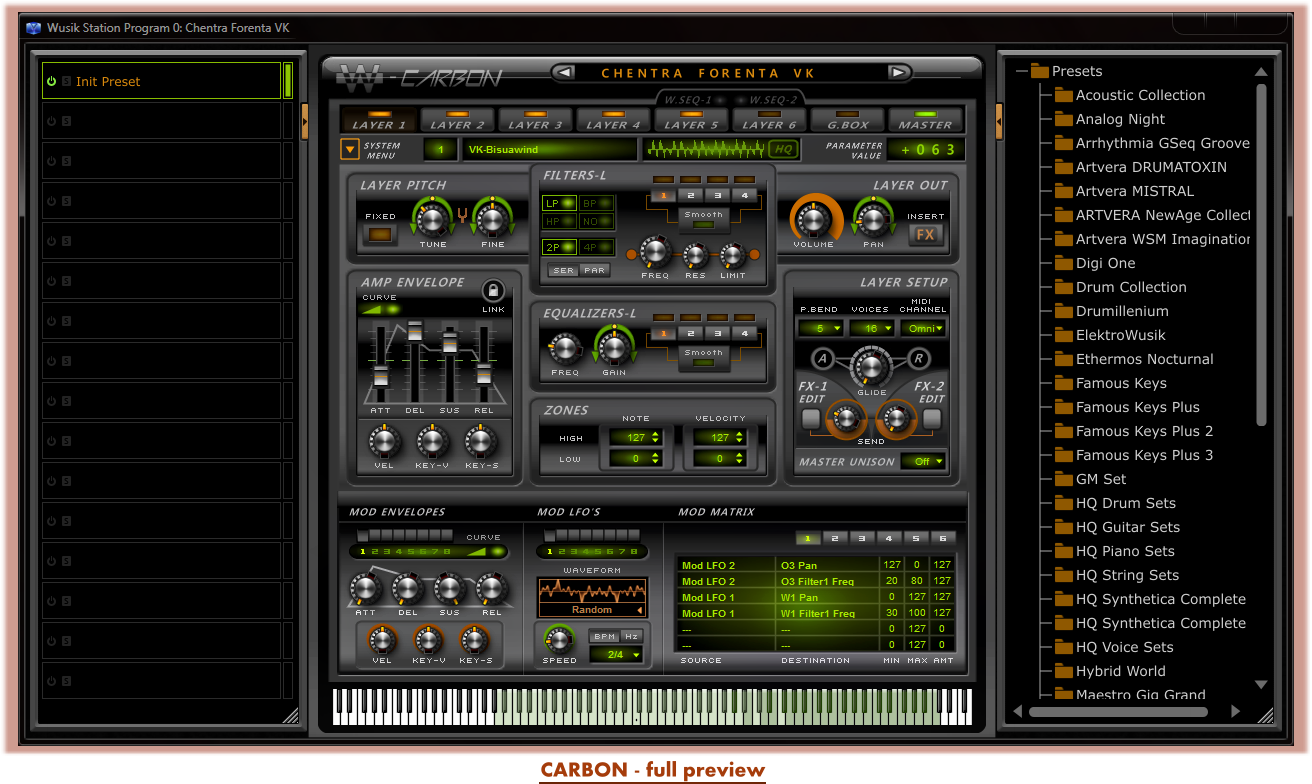Click the Layer Out Volume knob
This screenshot has width=1312, height=784.
[814, 219]
